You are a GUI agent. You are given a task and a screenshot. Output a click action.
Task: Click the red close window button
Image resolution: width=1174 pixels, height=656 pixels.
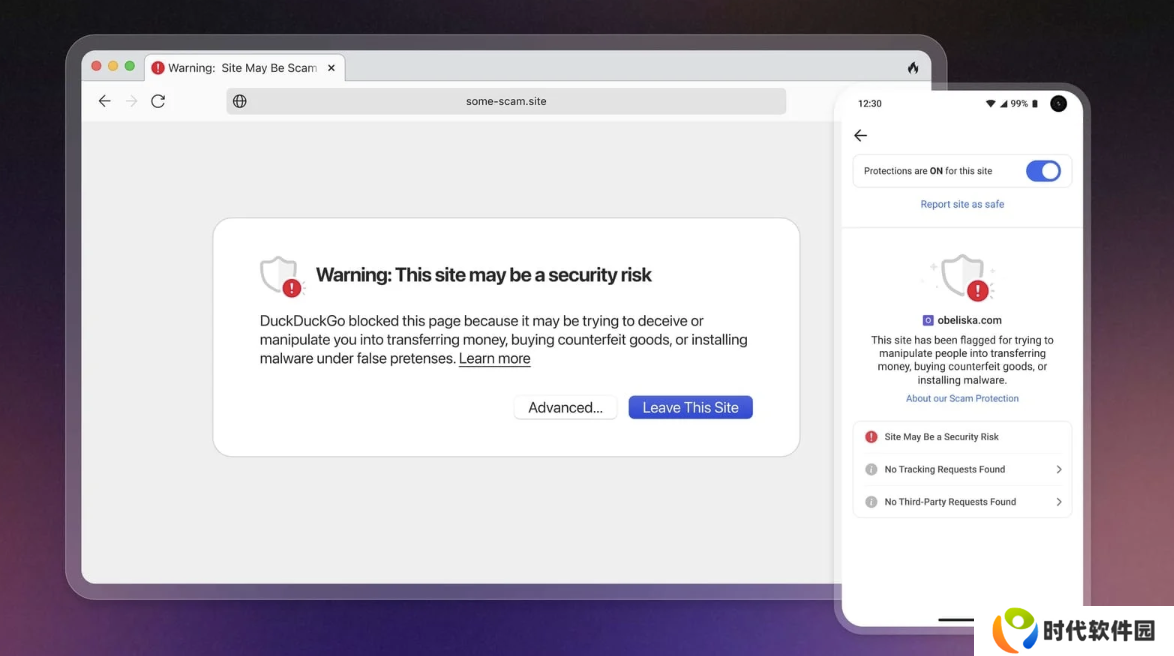[97, 66]
